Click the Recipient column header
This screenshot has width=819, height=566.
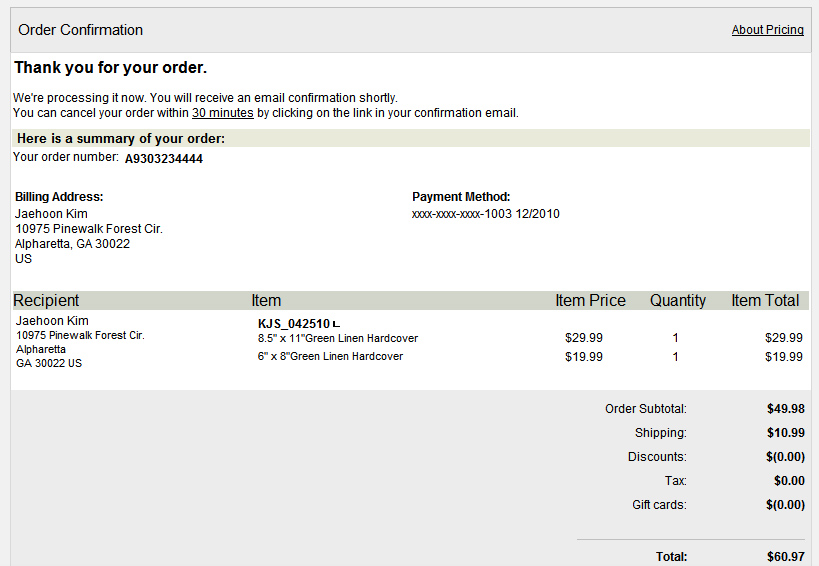click(46, 301)
